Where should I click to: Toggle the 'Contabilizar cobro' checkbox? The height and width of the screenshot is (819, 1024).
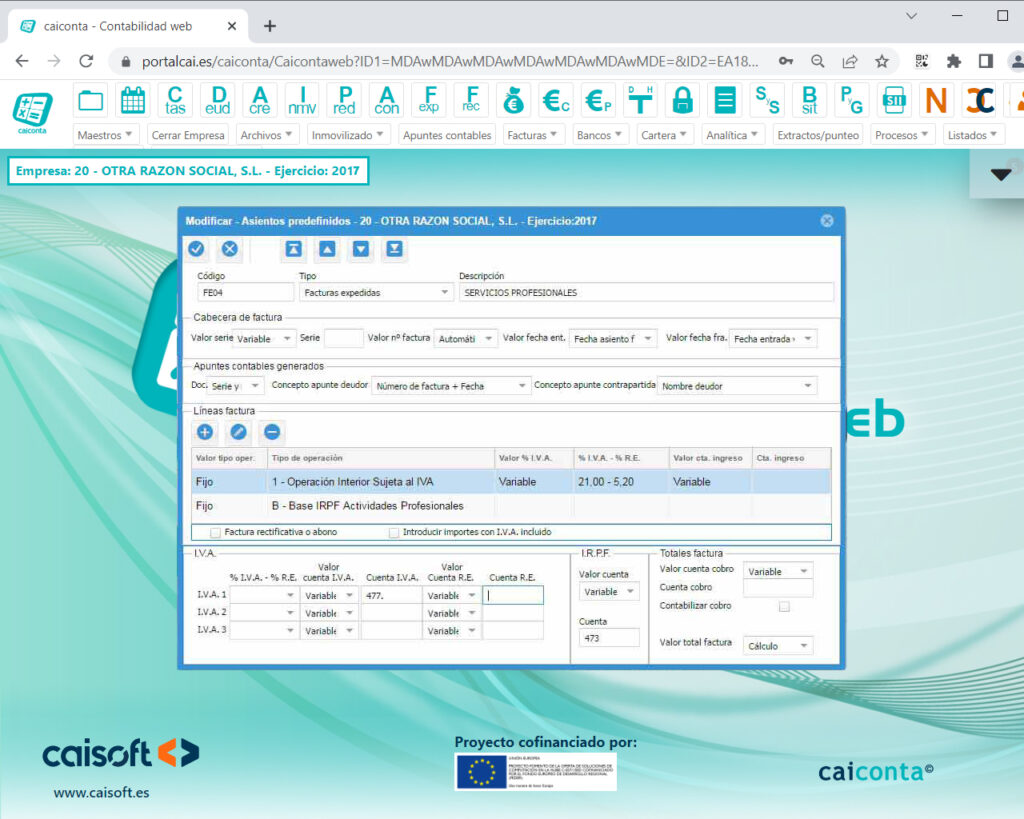click(786, 606)
